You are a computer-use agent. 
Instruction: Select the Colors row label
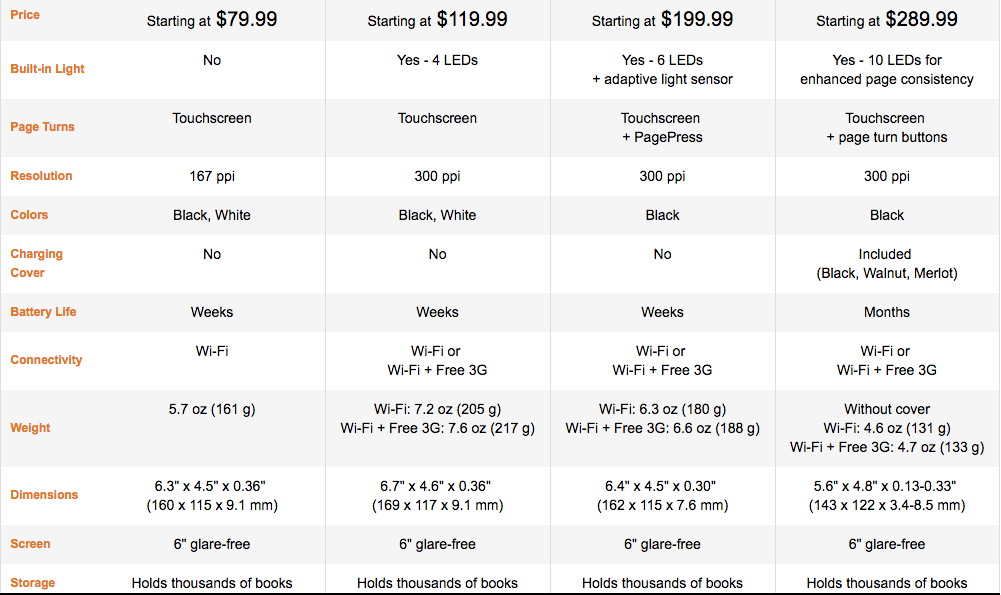tap(29, 215)
